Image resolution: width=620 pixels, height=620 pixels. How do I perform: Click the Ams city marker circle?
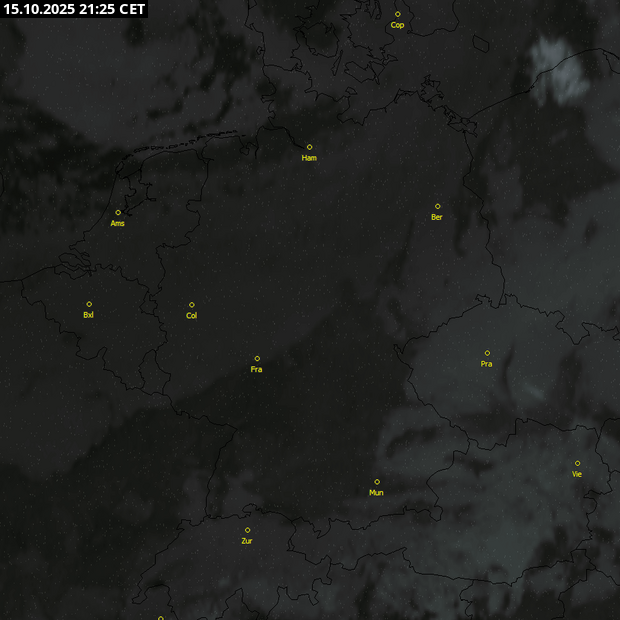118,212
